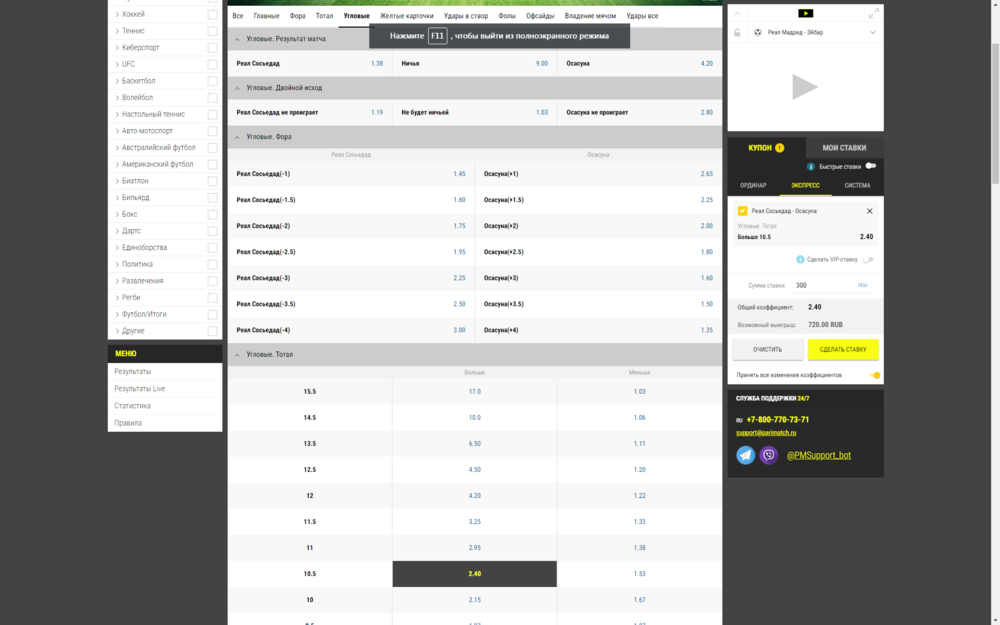1000x625 pixels.
Task: Expand the Хоккей sport category
Action: (x=117, y=14)
